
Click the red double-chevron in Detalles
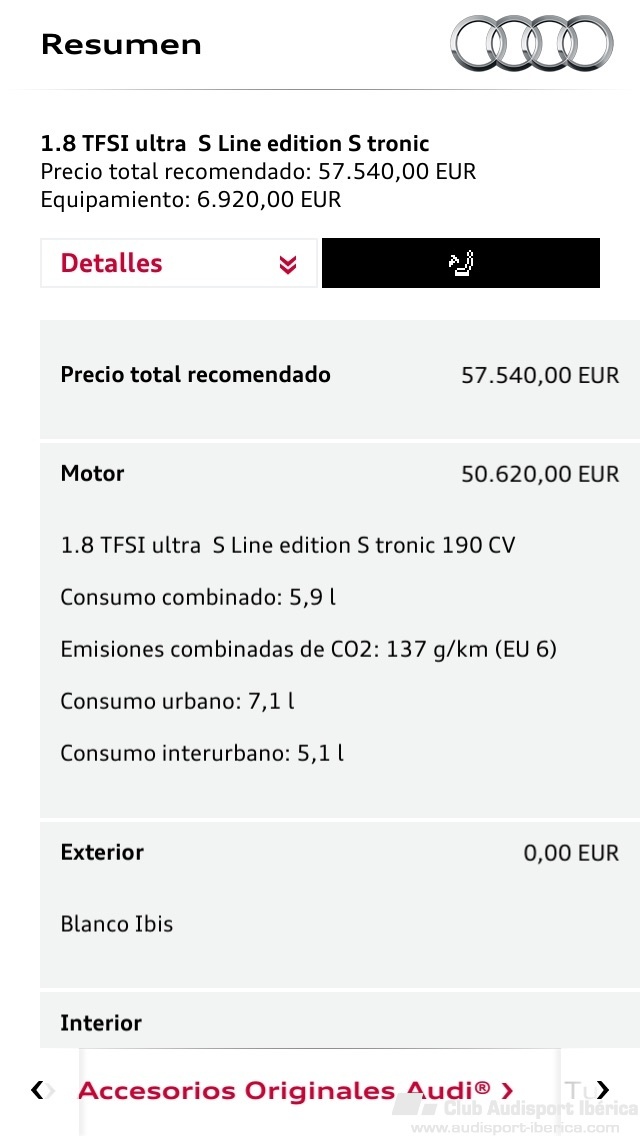coord(288,264)
